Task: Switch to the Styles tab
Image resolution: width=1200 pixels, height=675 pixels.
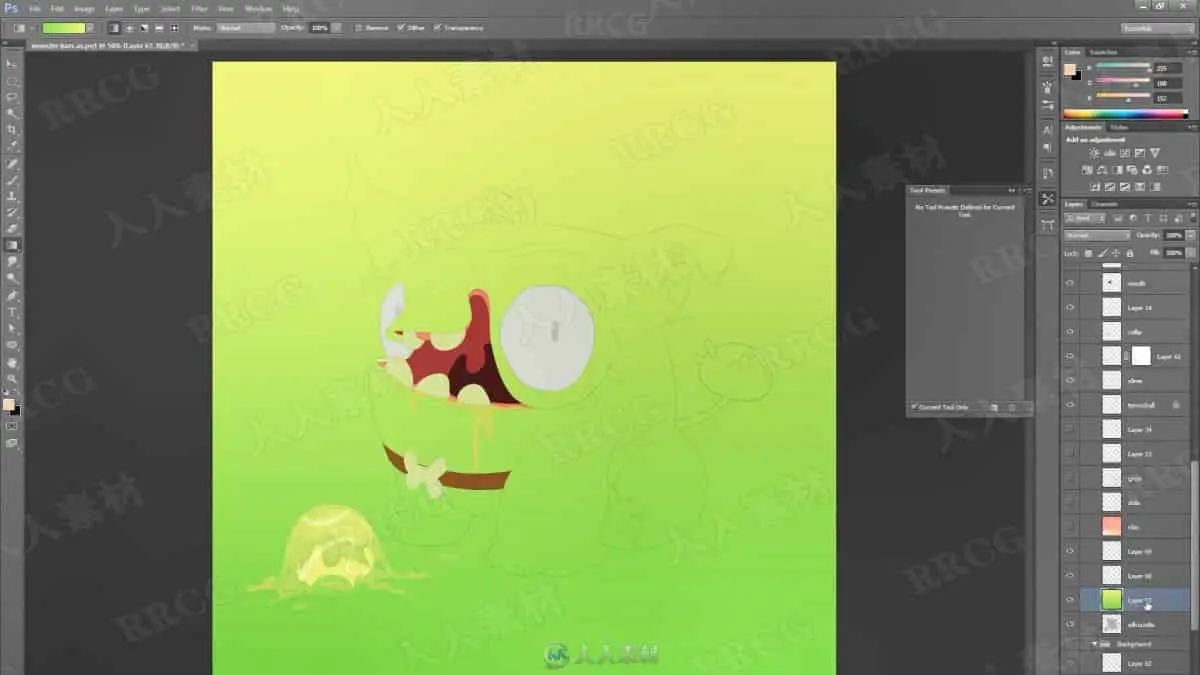Action: click(x=1120, y=127)
